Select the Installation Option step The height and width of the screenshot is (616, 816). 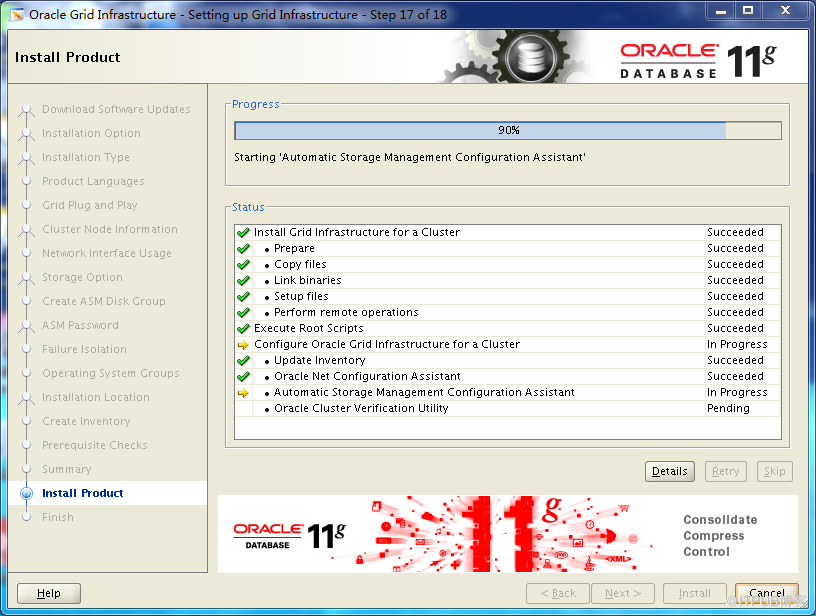pos(91,133)
